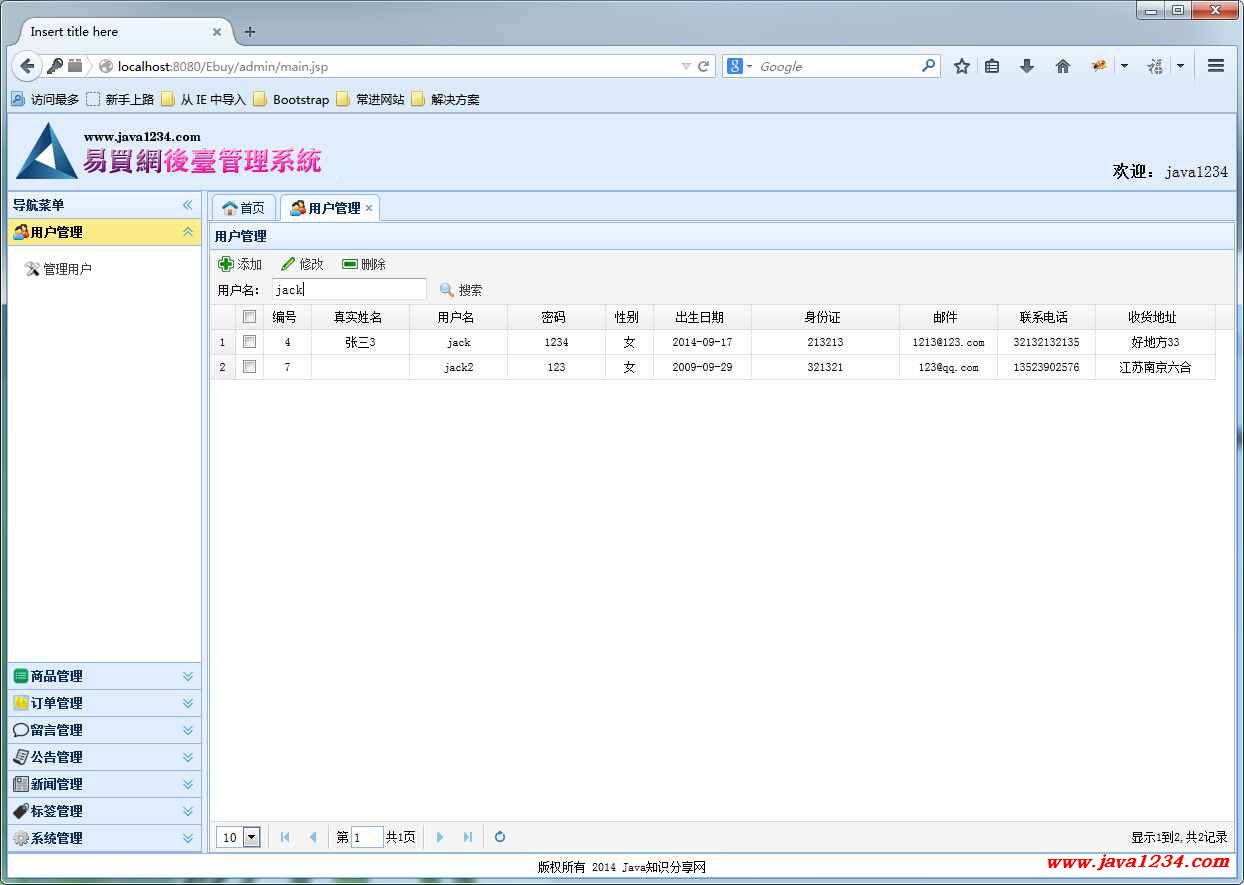
Task: Click the pencil Edit (修改) icon
Action: 288,264
